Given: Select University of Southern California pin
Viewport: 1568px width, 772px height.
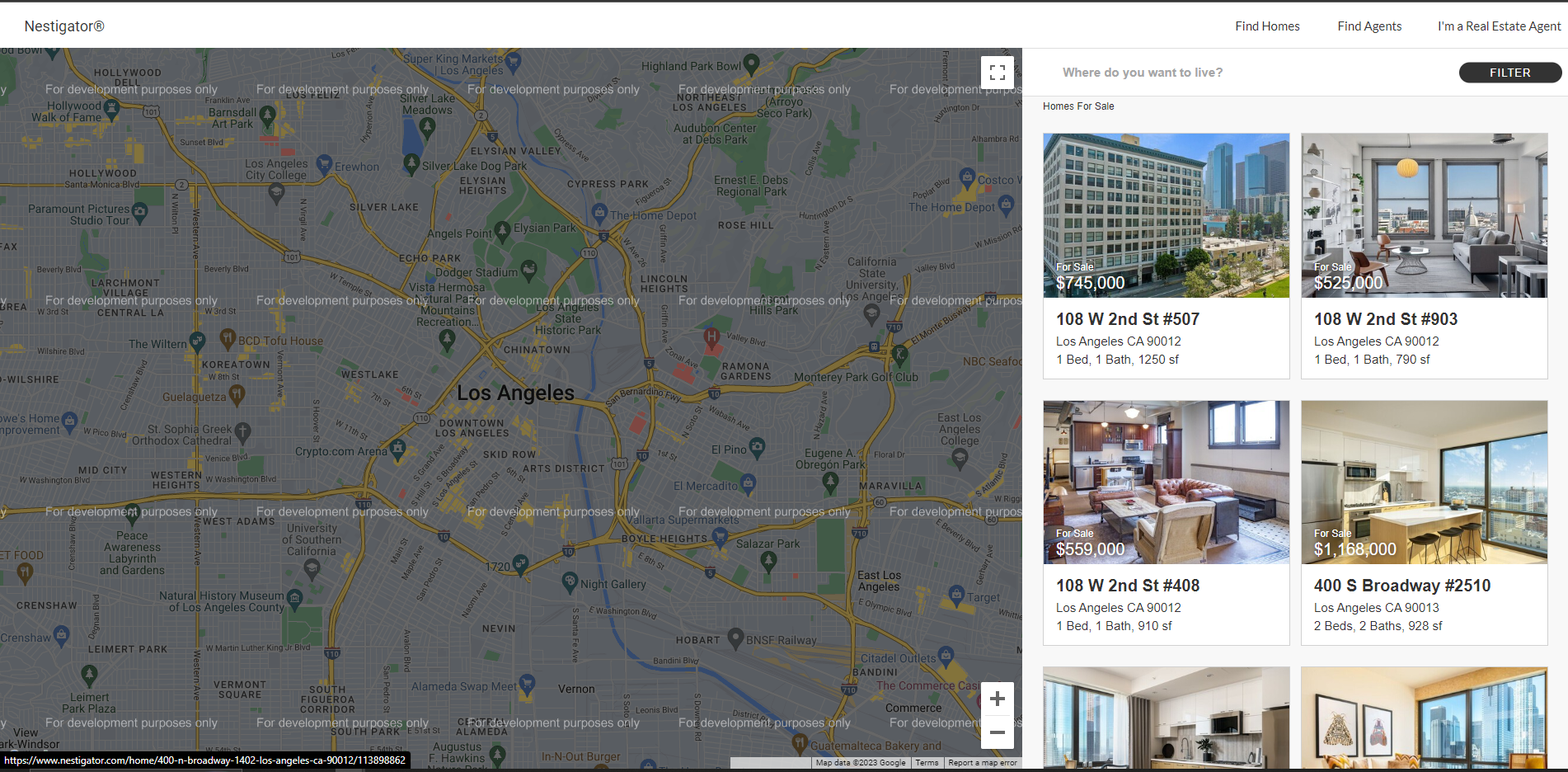Looking at the screenshot, I should click(x=312, y=567).
